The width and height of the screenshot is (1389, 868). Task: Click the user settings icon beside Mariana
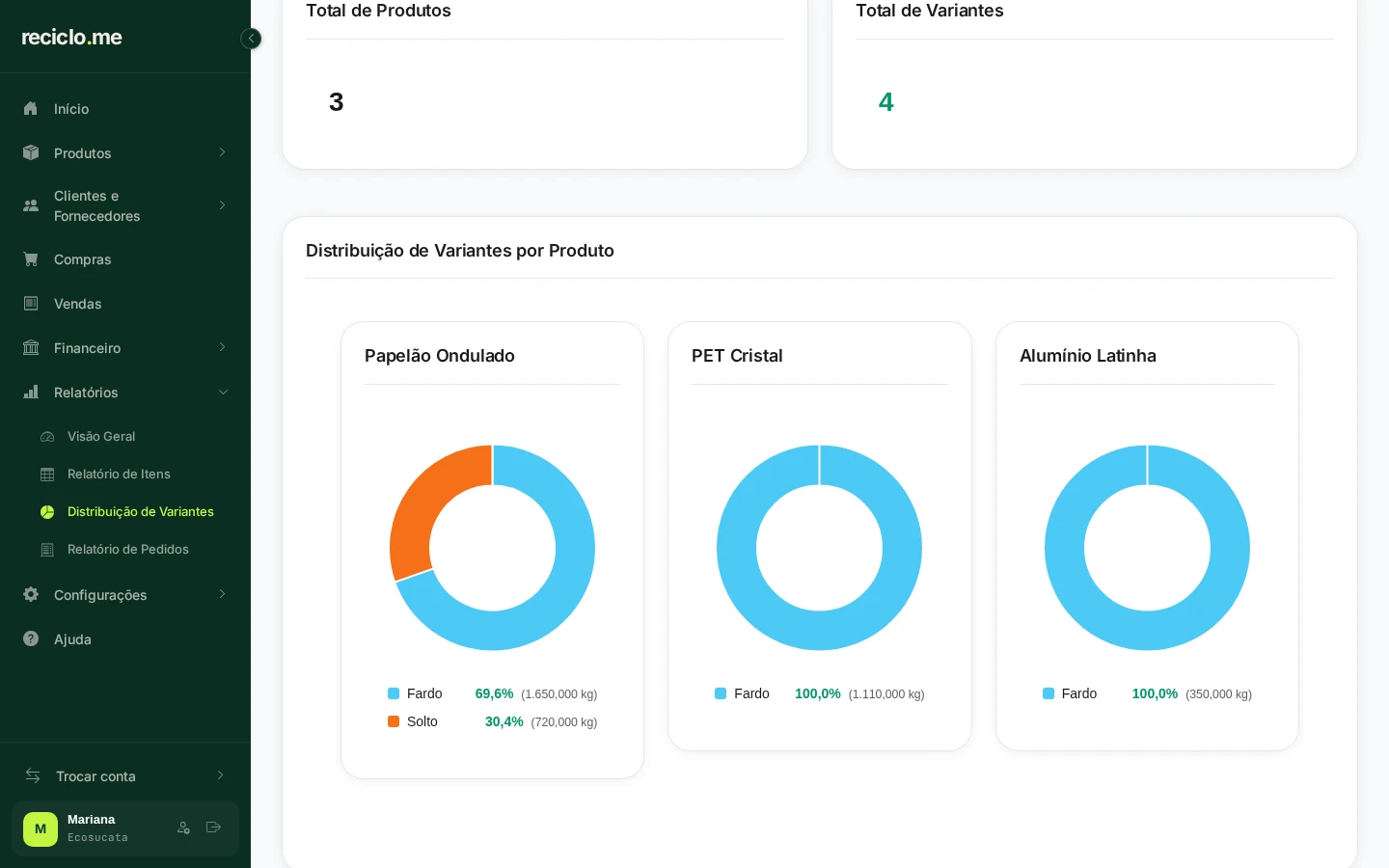click(x=184, y=827)
